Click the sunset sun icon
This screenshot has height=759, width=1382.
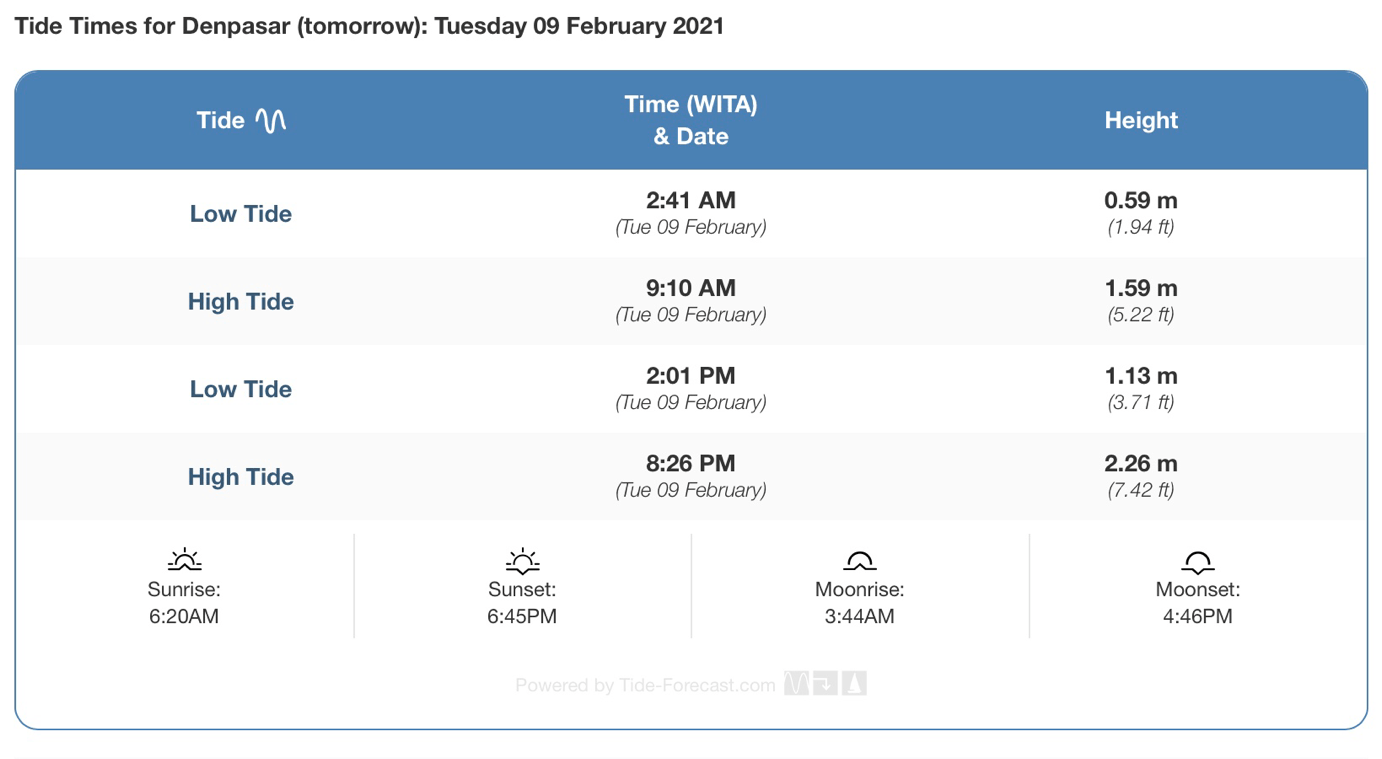[x=522, y=560]
